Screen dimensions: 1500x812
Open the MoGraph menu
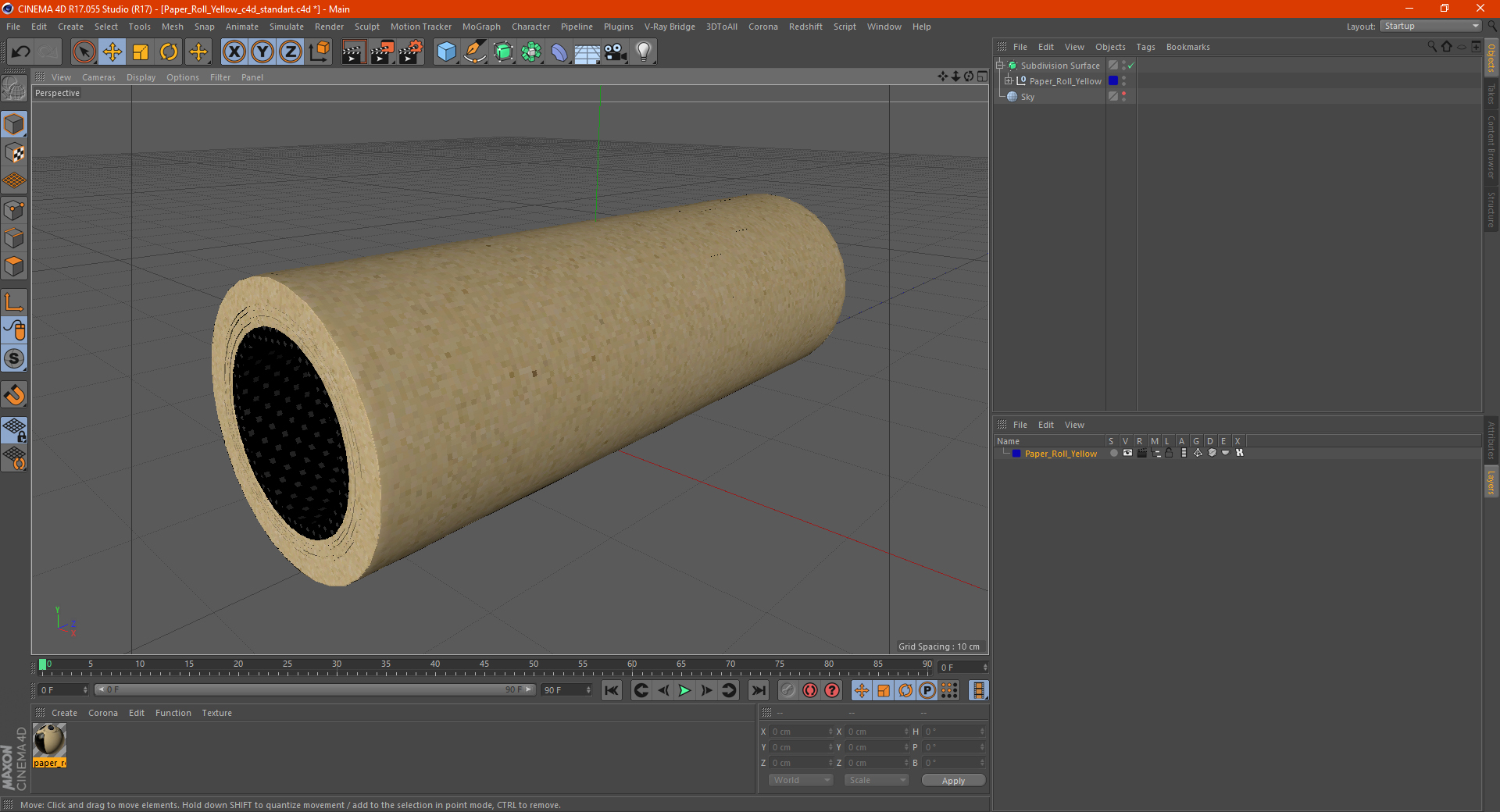click(x=481, y=27)
